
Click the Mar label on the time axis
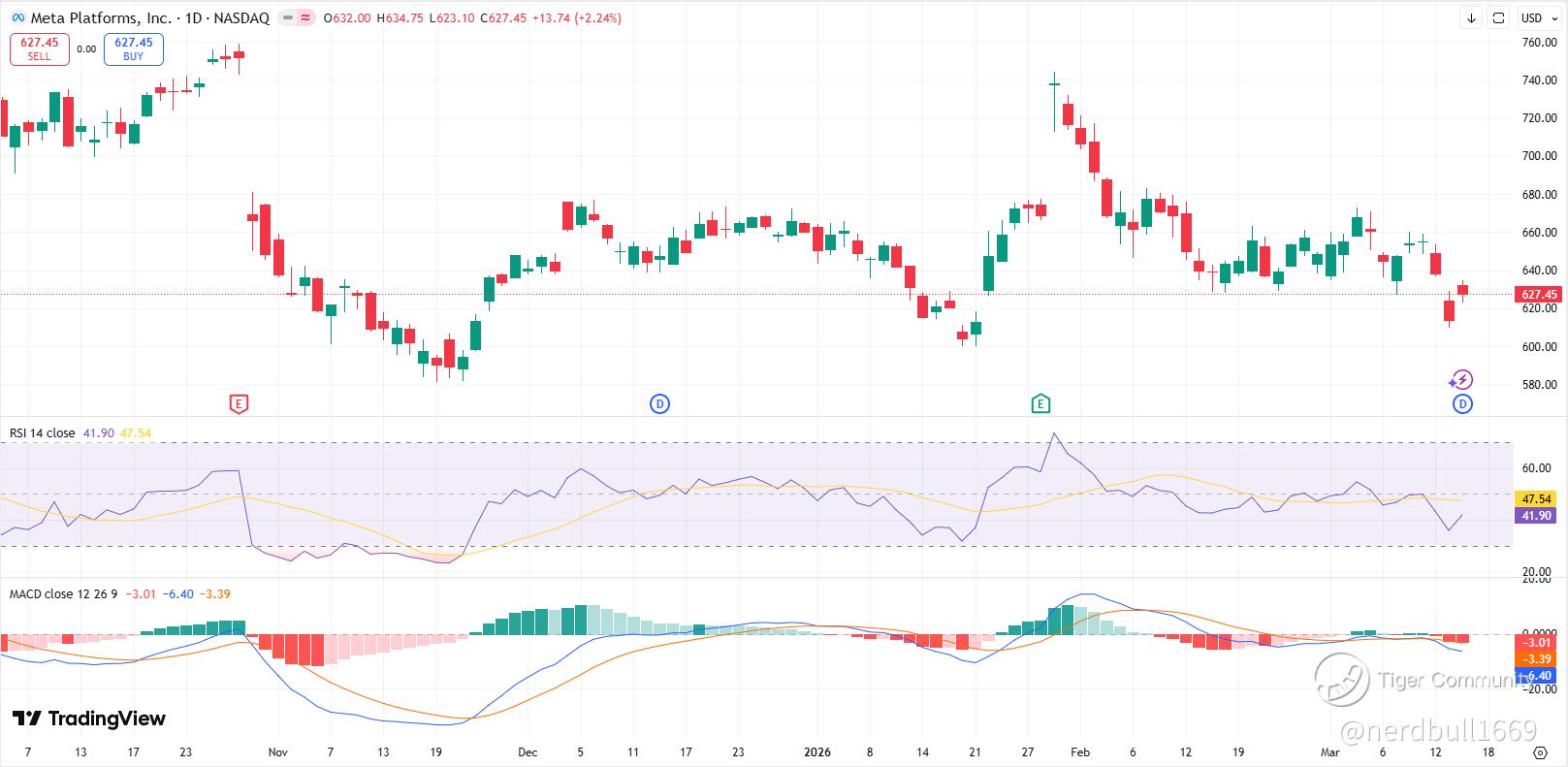coord(1329,751)
